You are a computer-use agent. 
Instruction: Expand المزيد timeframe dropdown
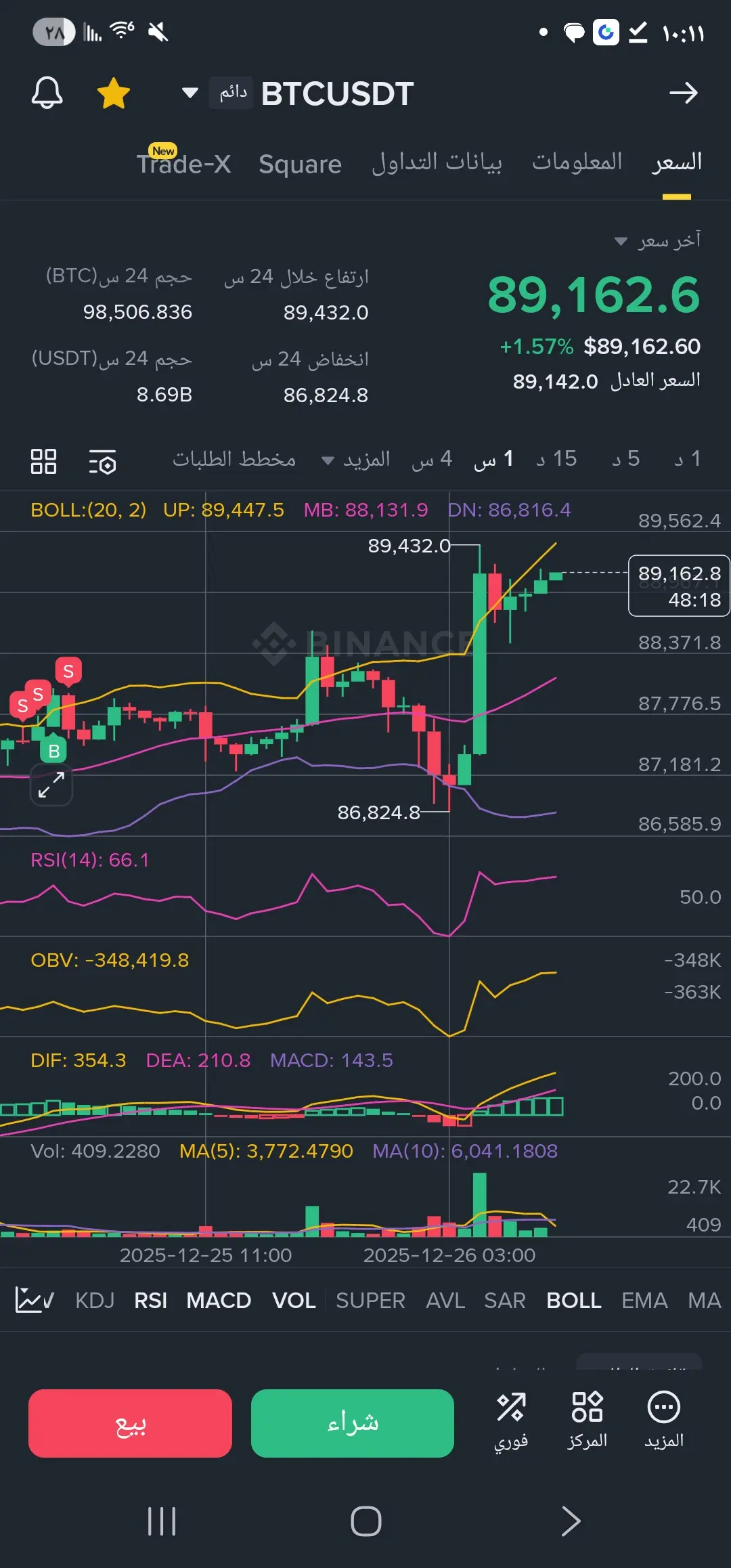[356, 460]
